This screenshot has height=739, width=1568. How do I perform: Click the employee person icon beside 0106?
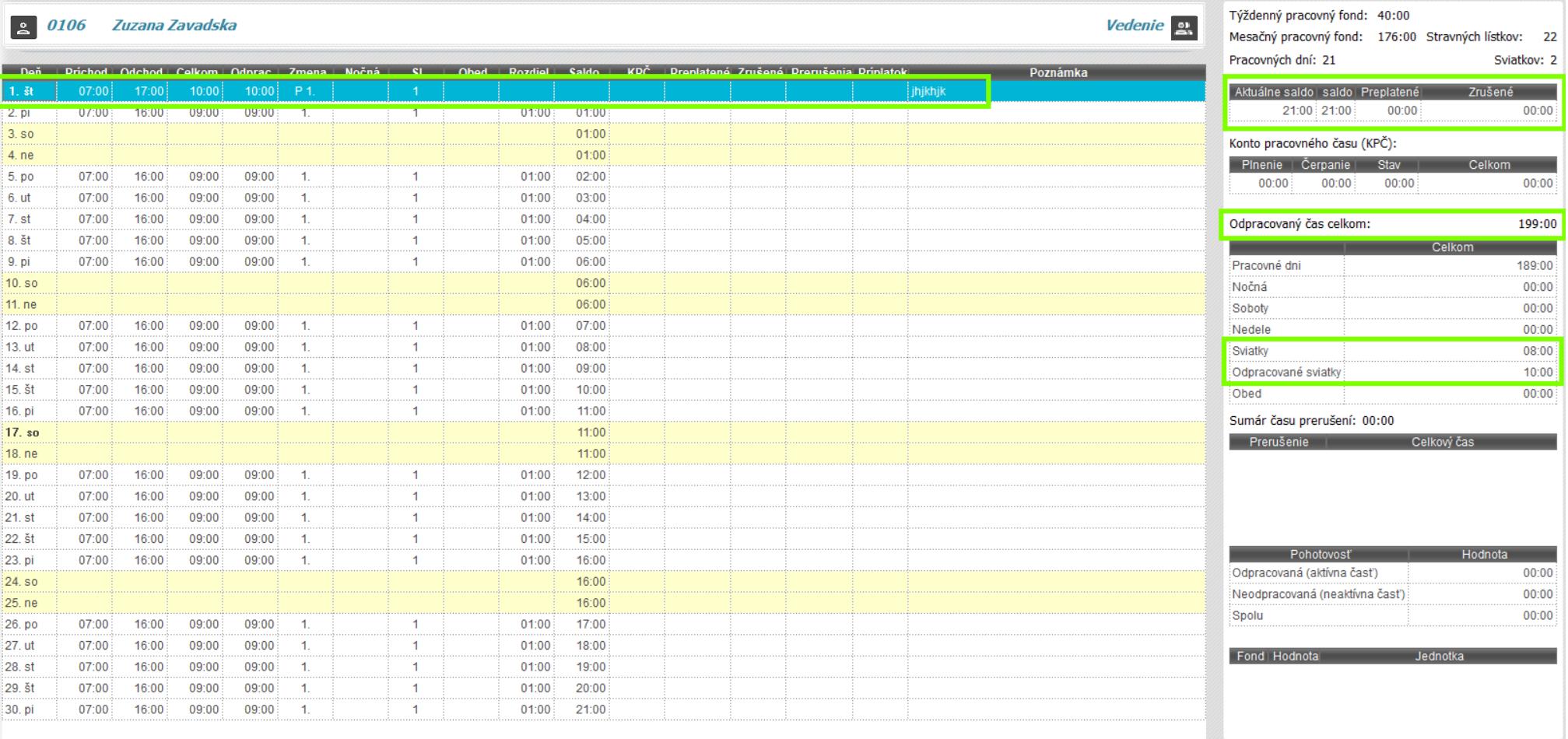tap(23, 28)
